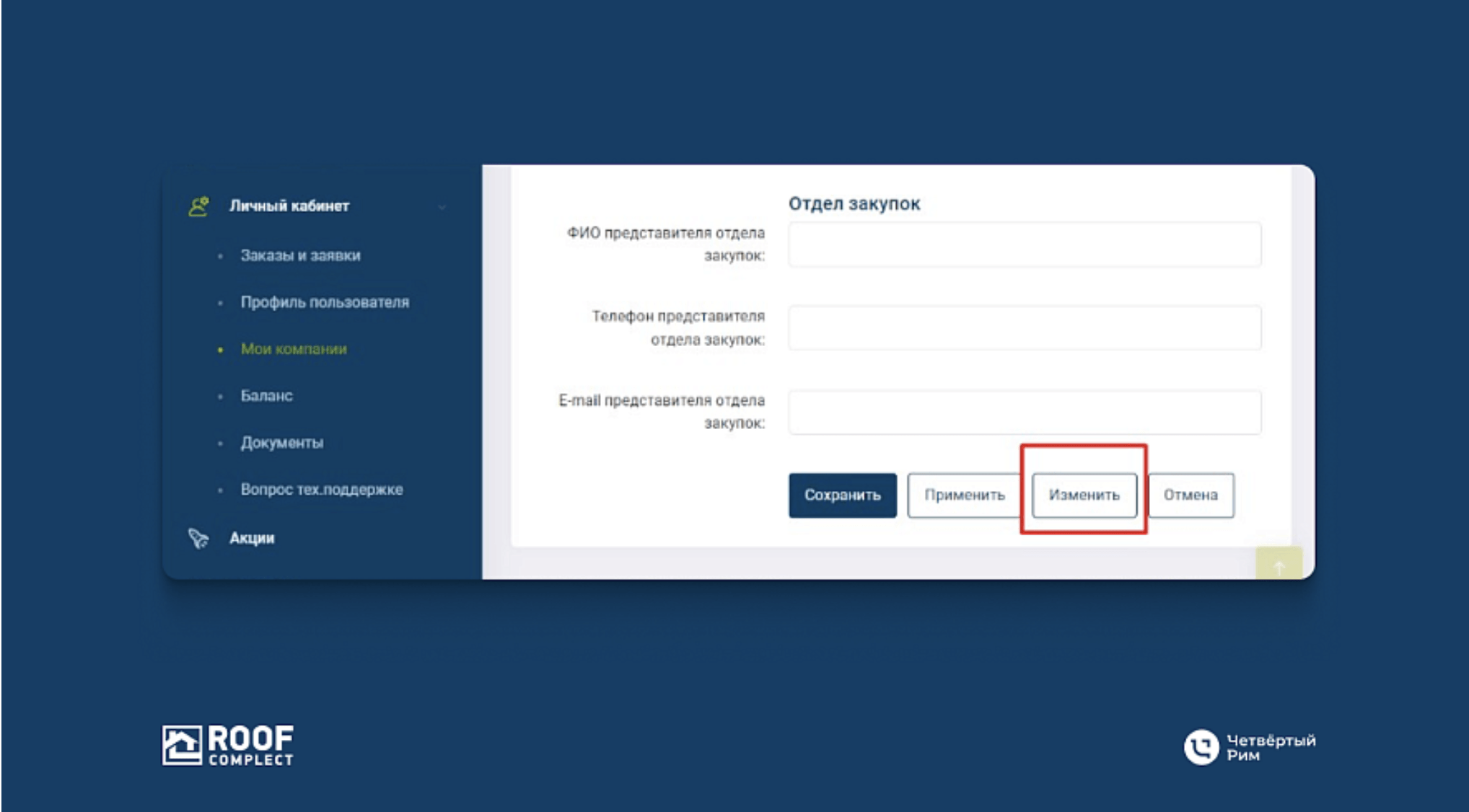Open Документы section
The width and height of the screenshot is (1469, 812).
[281, 443]
